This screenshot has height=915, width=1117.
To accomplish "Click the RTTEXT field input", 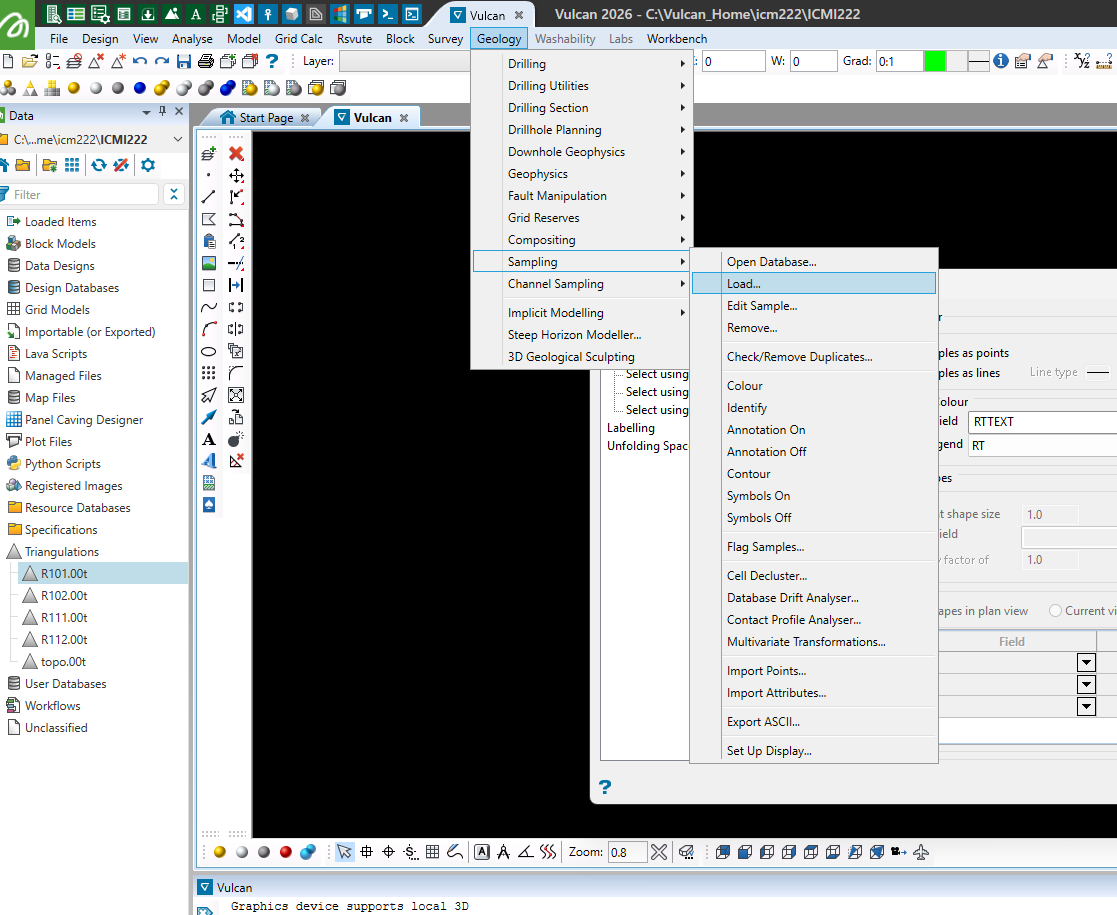I will 1041,422.
